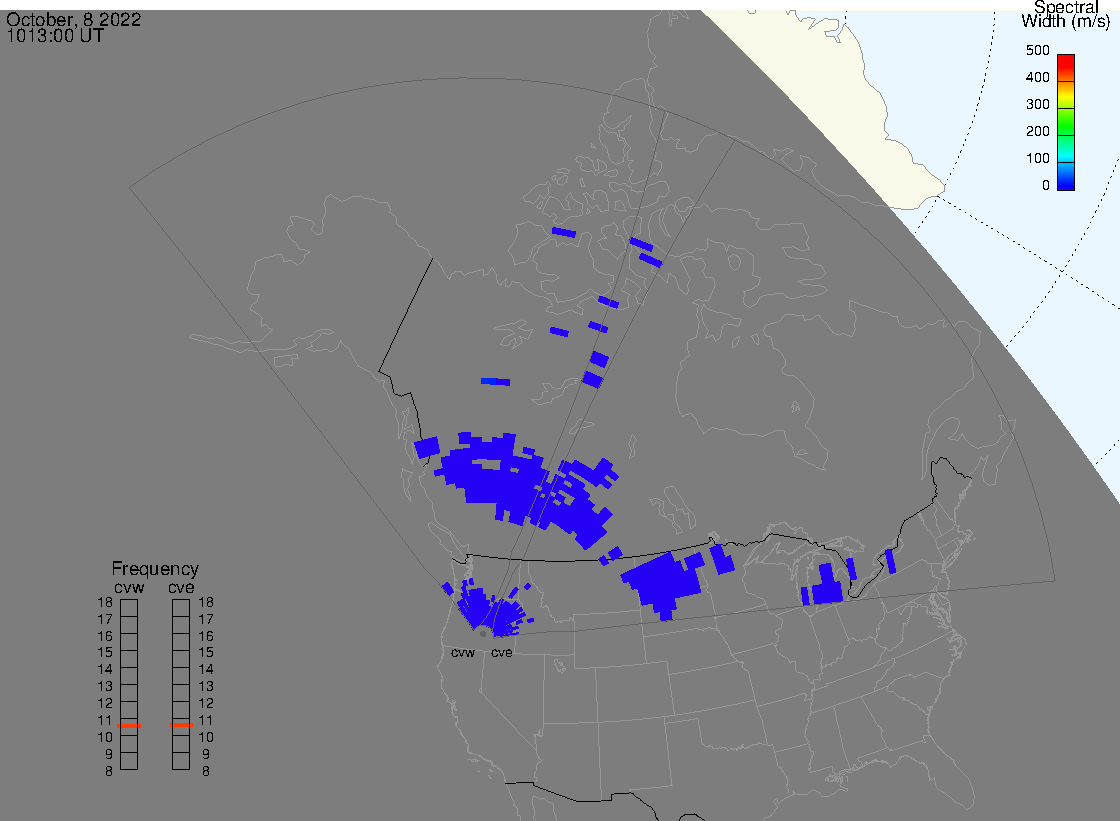Click the 'Frequency' legend heading
Image resolution: width=1120 pixels, height=821 pixels.
[x=155, y=569]
